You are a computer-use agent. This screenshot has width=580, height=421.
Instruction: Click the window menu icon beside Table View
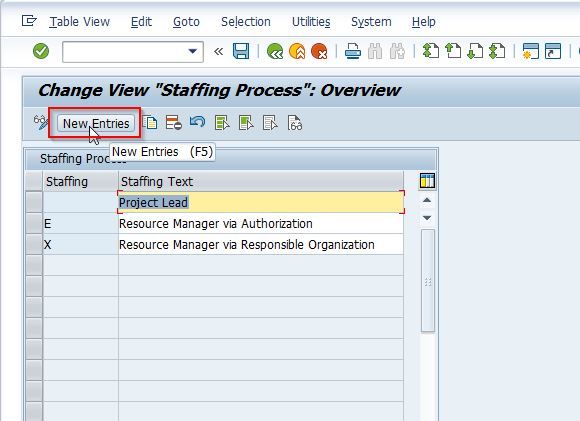click(x=29, y=21)
